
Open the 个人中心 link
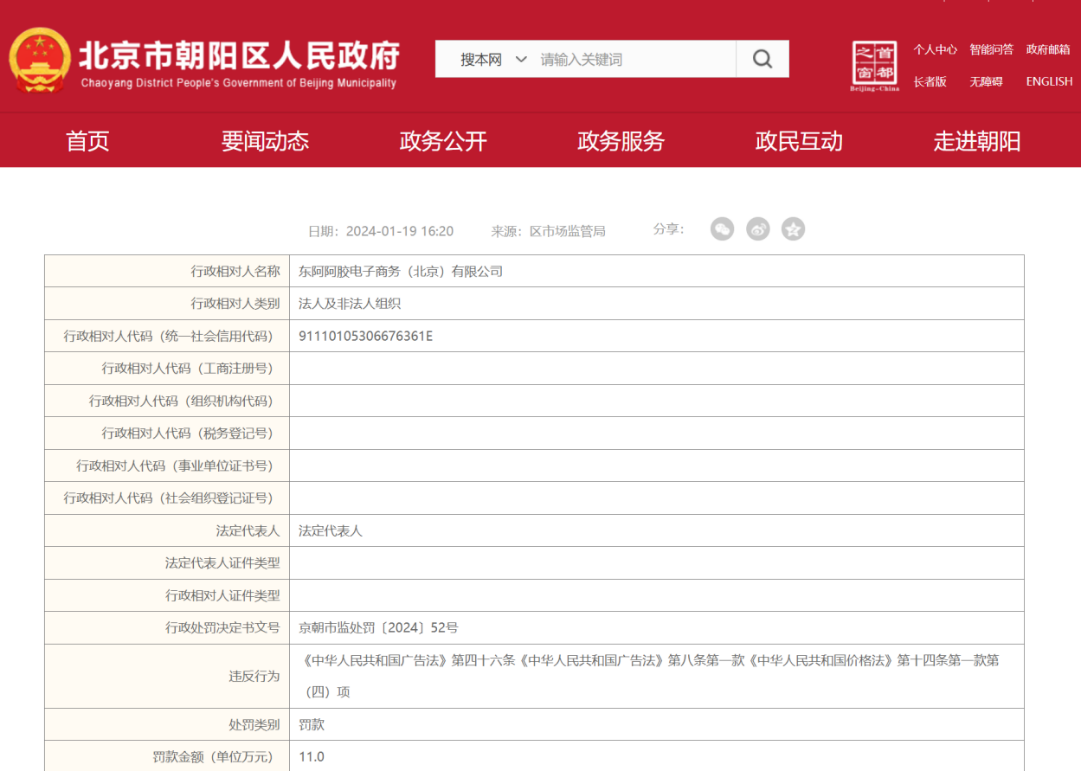(x=935, y=49)
